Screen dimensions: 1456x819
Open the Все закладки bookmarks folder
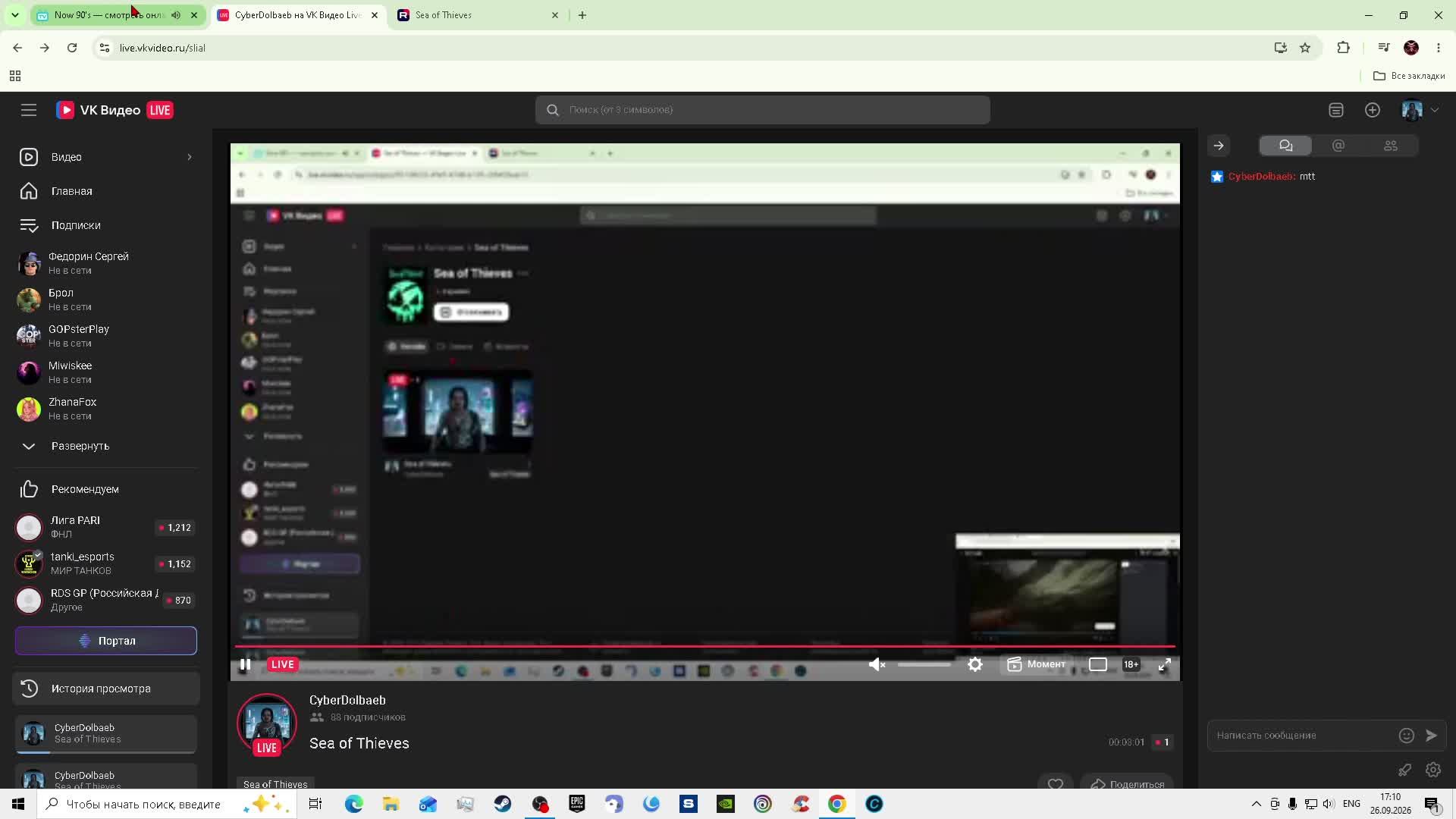(1409, 76)
